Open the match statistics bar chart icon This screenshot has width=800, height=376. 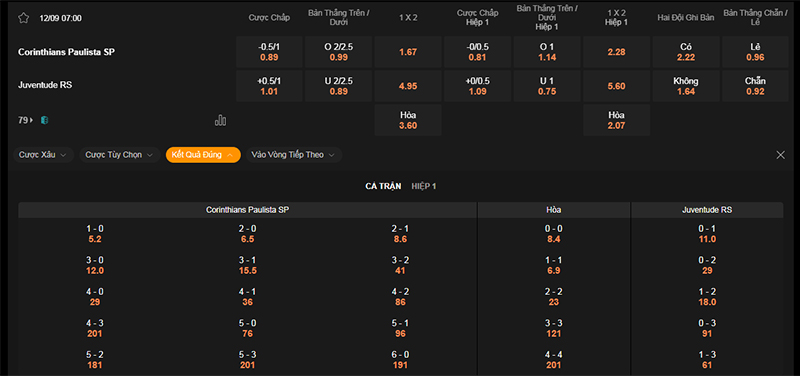click(220, 120)
